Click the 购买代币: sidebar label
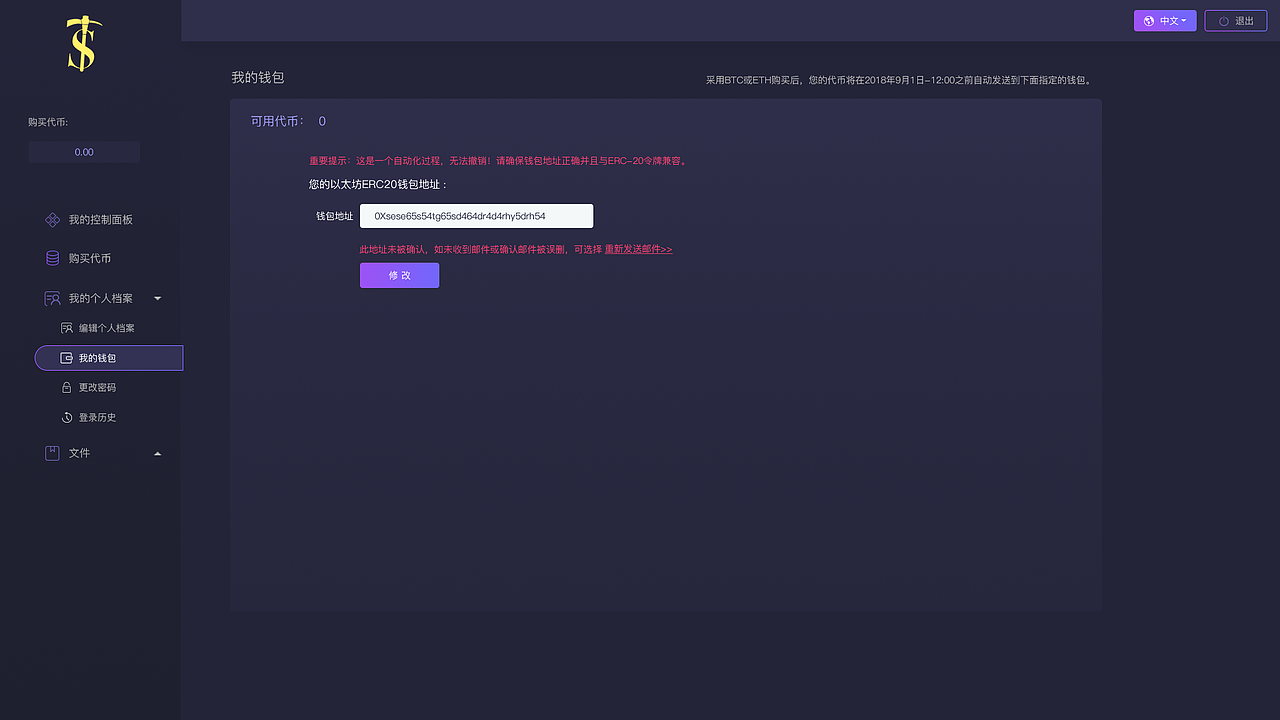Image resolution: width=1280 pixels, height=720 pixels. (x=48, y=122)
